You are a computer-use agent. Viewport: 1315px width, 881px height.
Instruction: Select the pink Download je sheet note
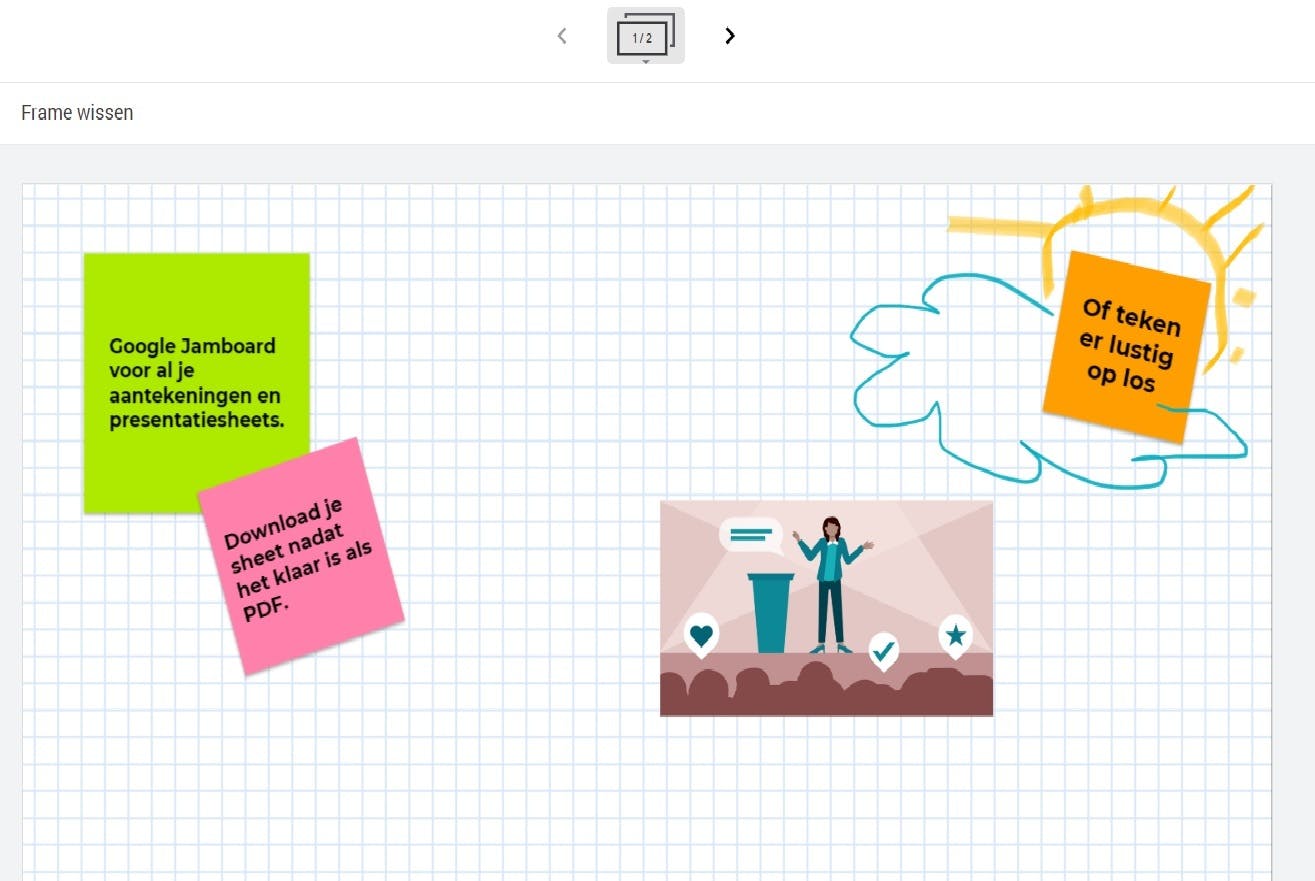(301, 555)
